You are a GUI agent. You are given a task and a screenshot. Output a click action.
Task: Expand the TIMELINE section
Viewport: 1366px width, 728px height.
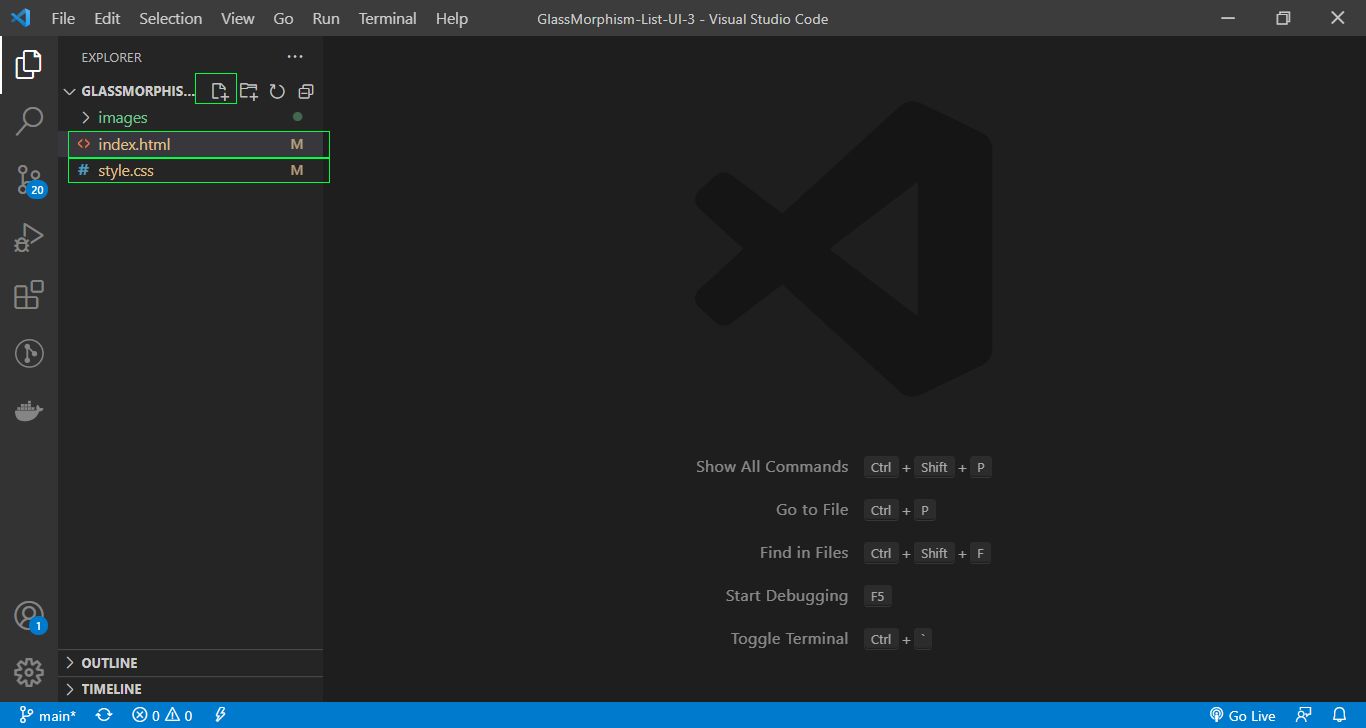coord(191,689)
